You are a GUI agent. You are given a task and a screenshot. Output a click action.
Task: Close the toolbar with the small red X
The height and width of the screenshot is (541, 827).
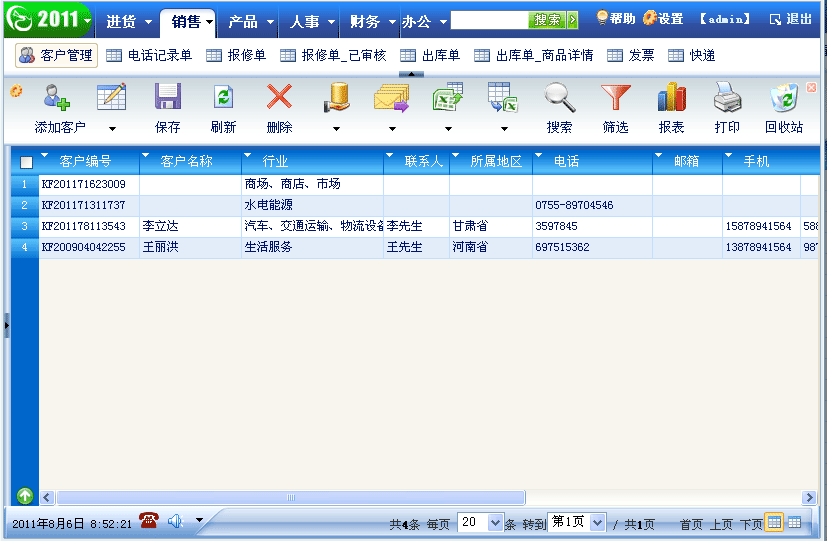click(x=812, y=88)
